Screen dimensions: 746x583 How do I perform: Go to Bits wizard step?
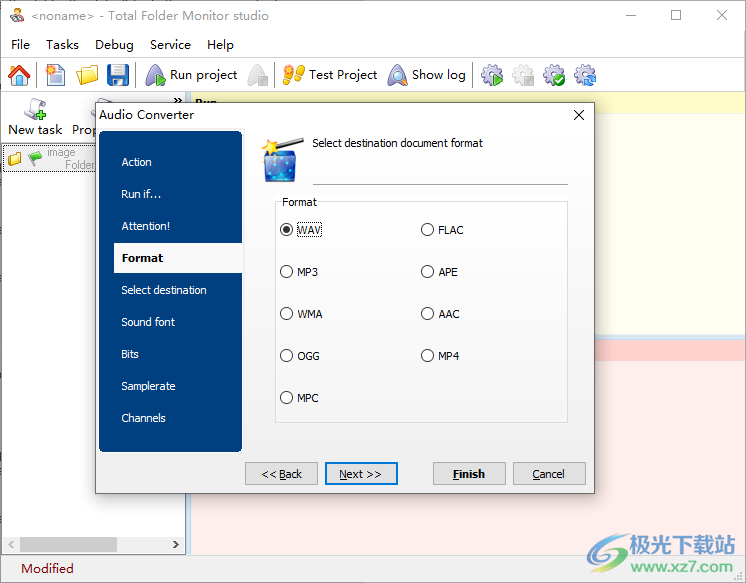pos(130,354)
